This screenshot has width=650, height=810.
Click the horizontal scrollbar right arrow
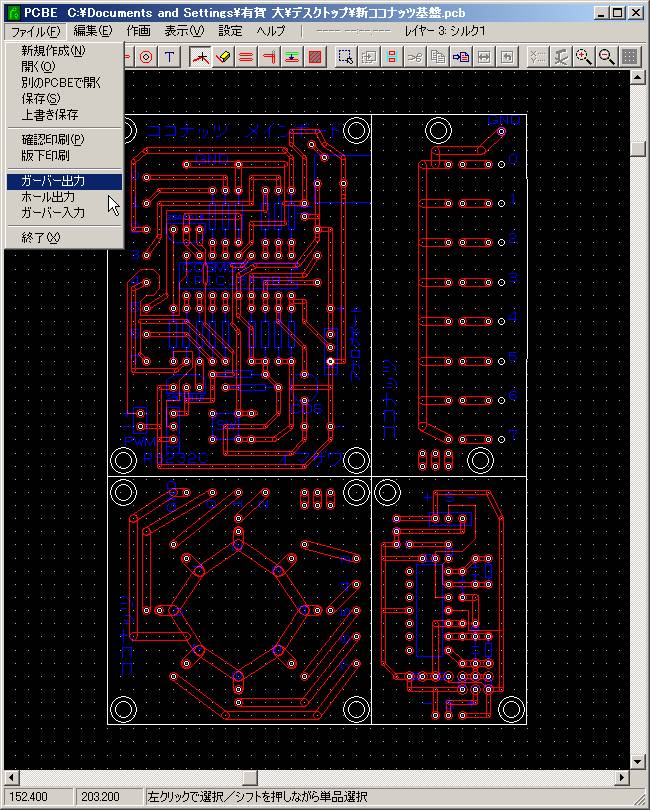tap(623, 777)
